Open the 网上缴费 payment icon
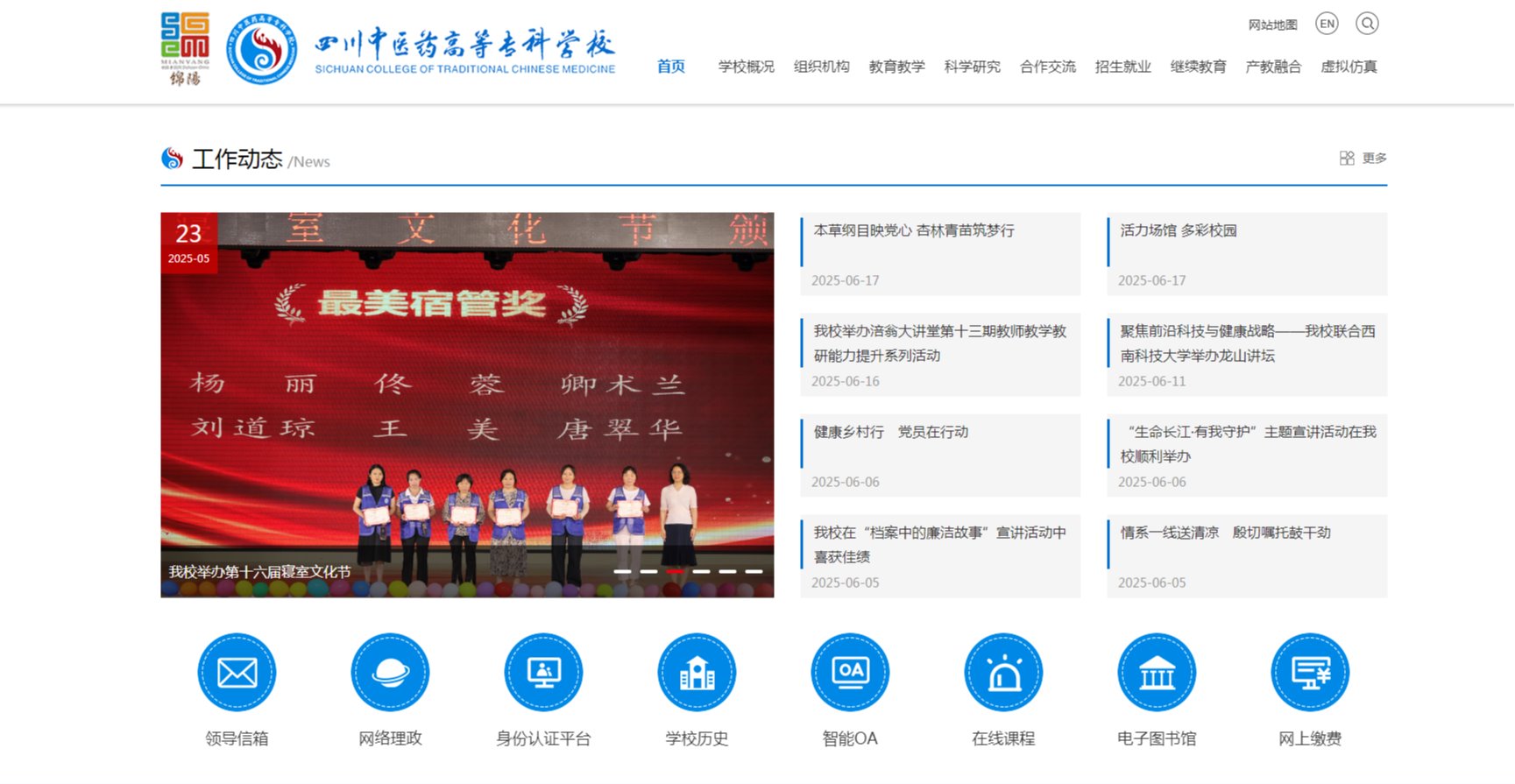The image size is (1515, 784). [x=1310, y=673]
